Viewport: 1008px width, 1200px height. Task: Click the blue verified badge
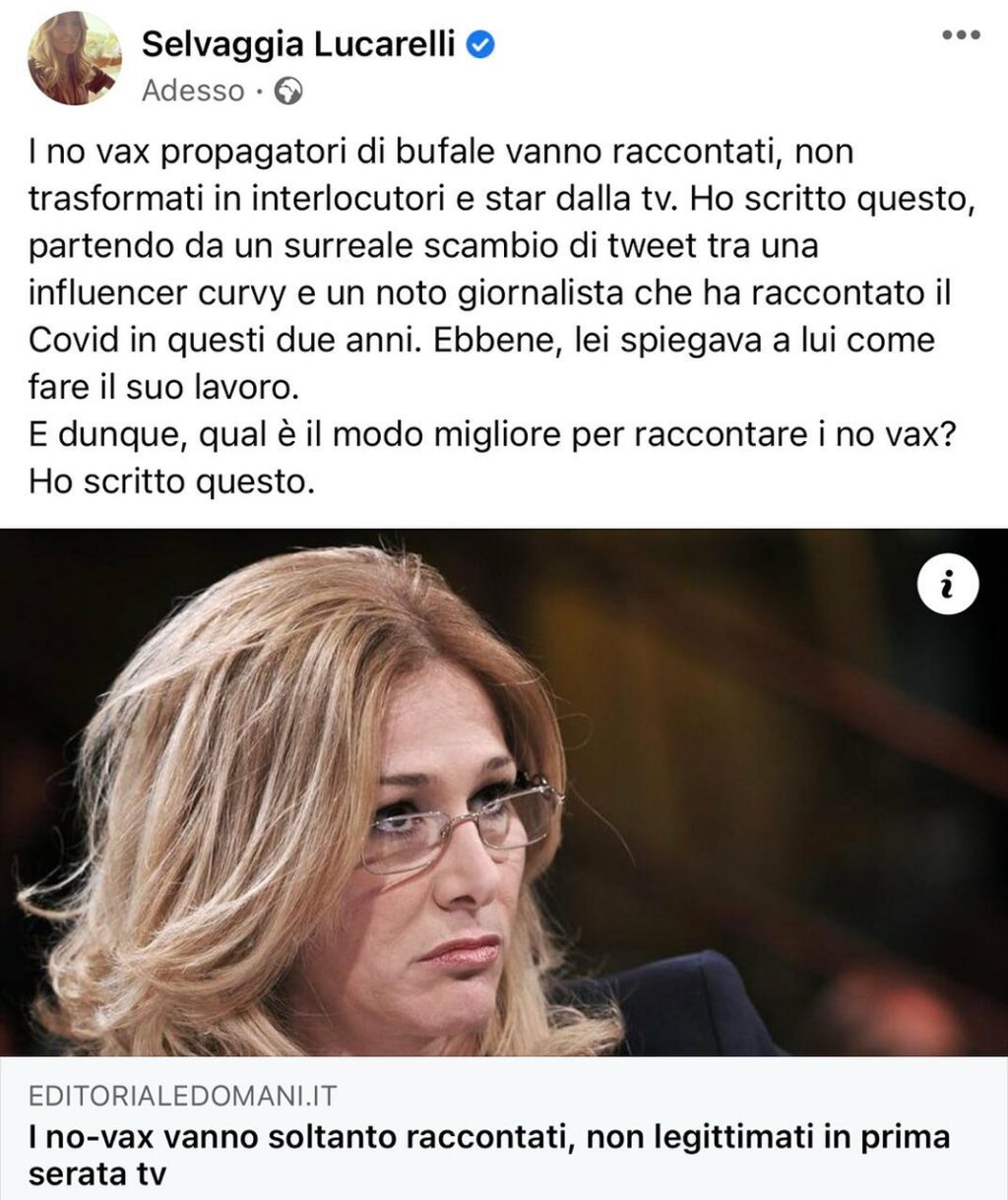pos(479,43)
